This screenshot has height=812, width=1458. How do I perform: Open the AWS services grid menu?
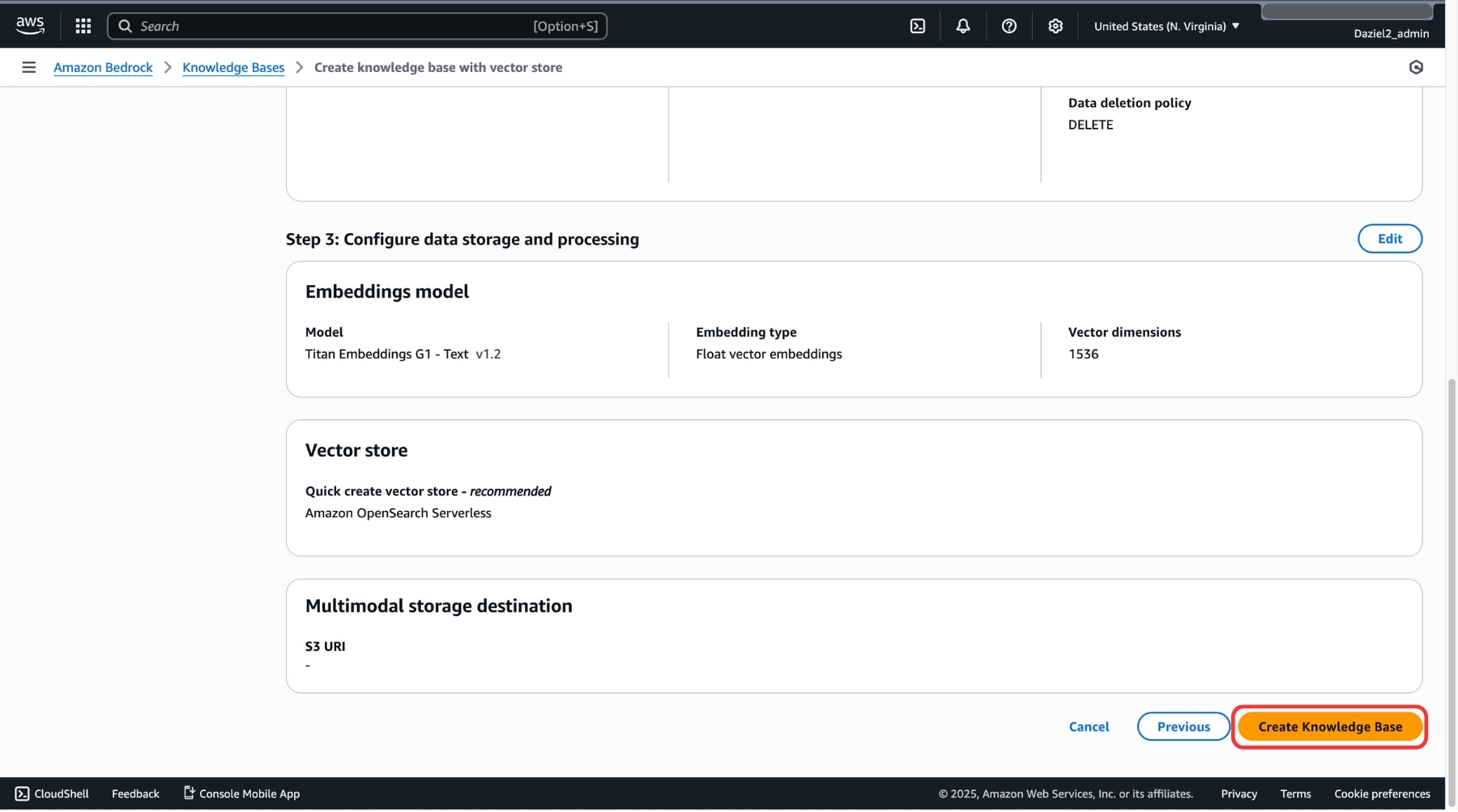coord(83,26)
